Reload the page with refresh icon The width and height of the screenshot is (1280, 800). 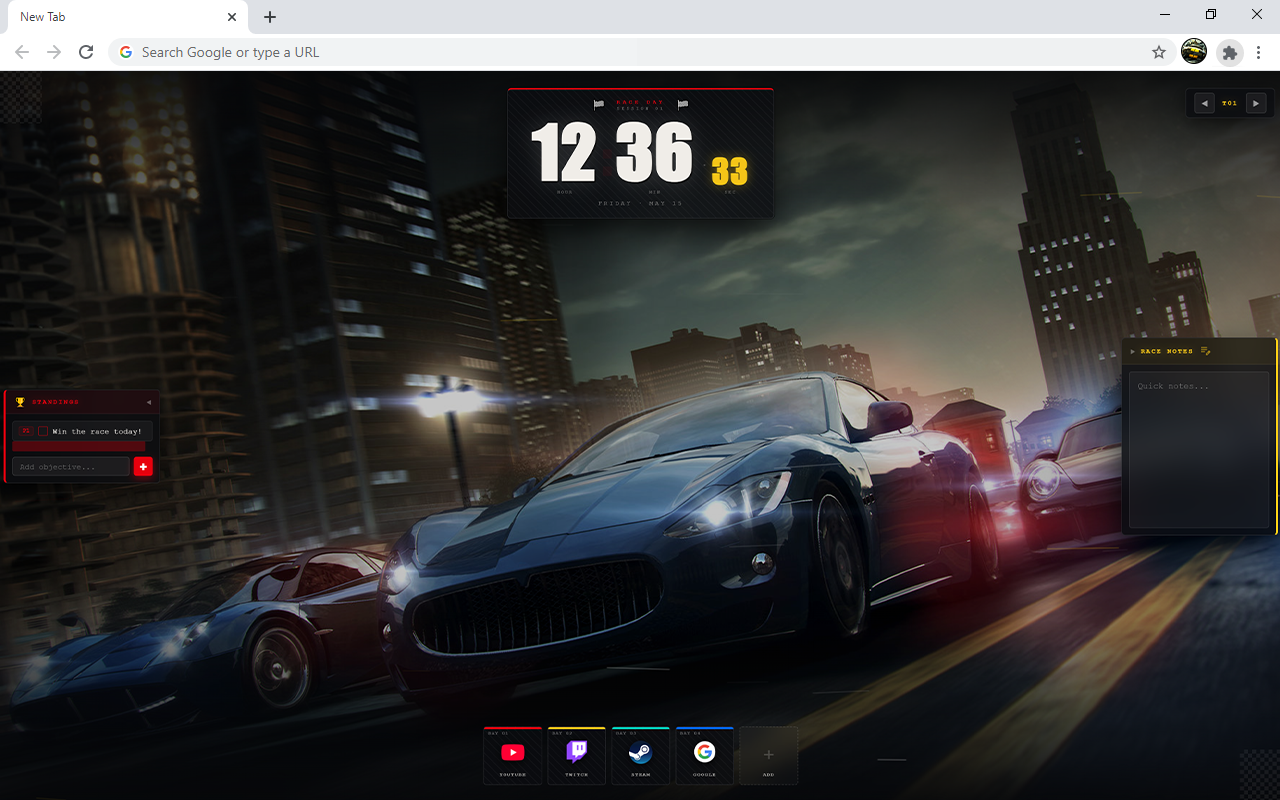coord(86,52)
